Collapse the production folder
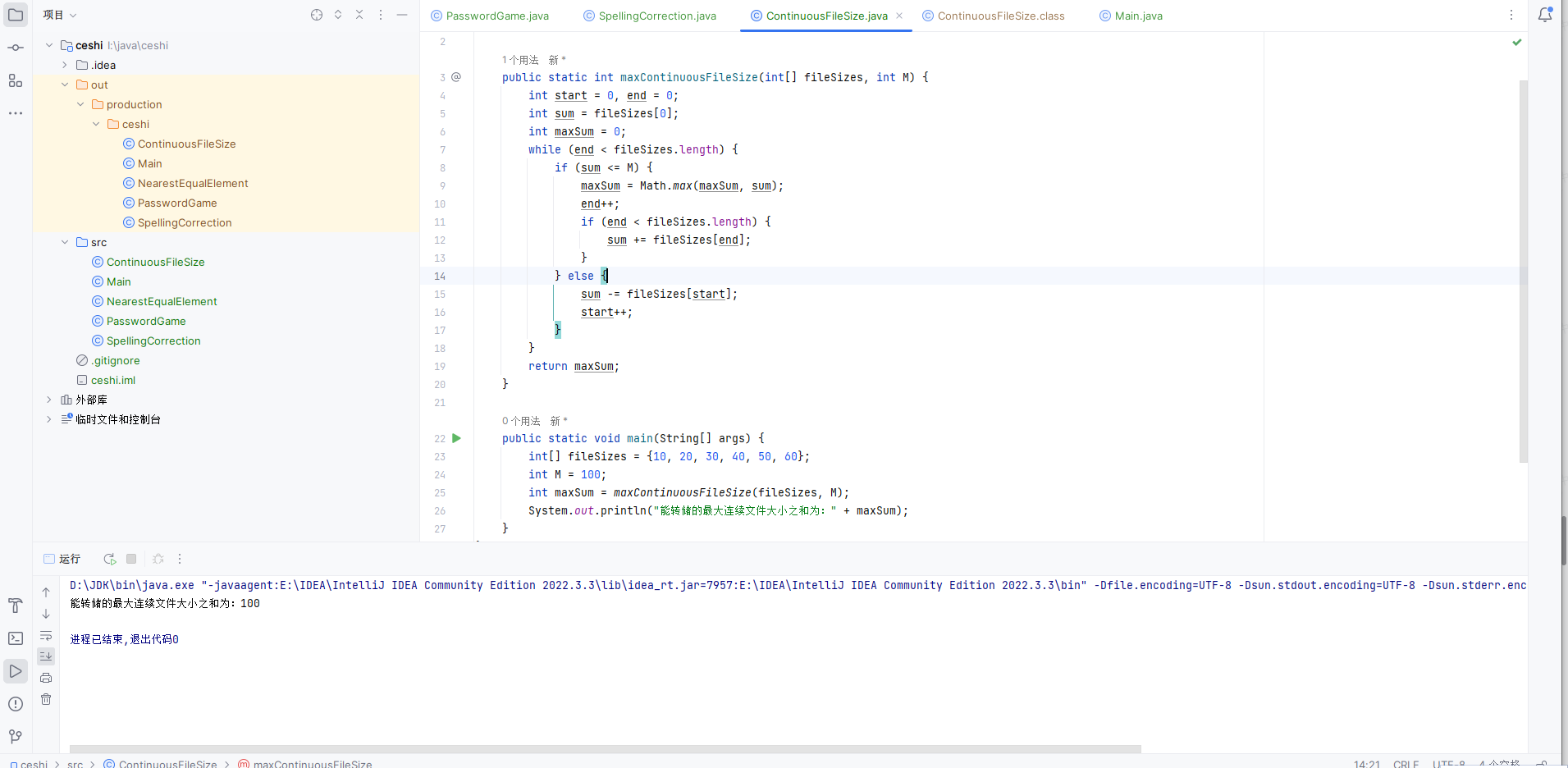 pyautogui.click(x=80, y=104)
